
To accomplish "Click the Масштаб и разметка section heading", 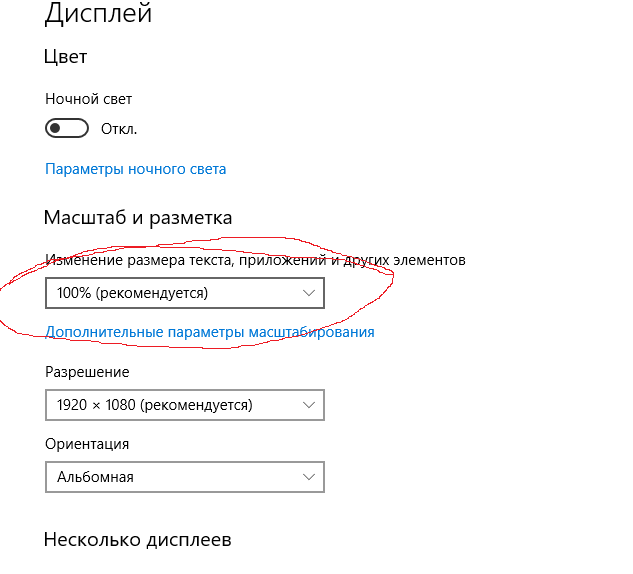I will click(x=138, y=217).
